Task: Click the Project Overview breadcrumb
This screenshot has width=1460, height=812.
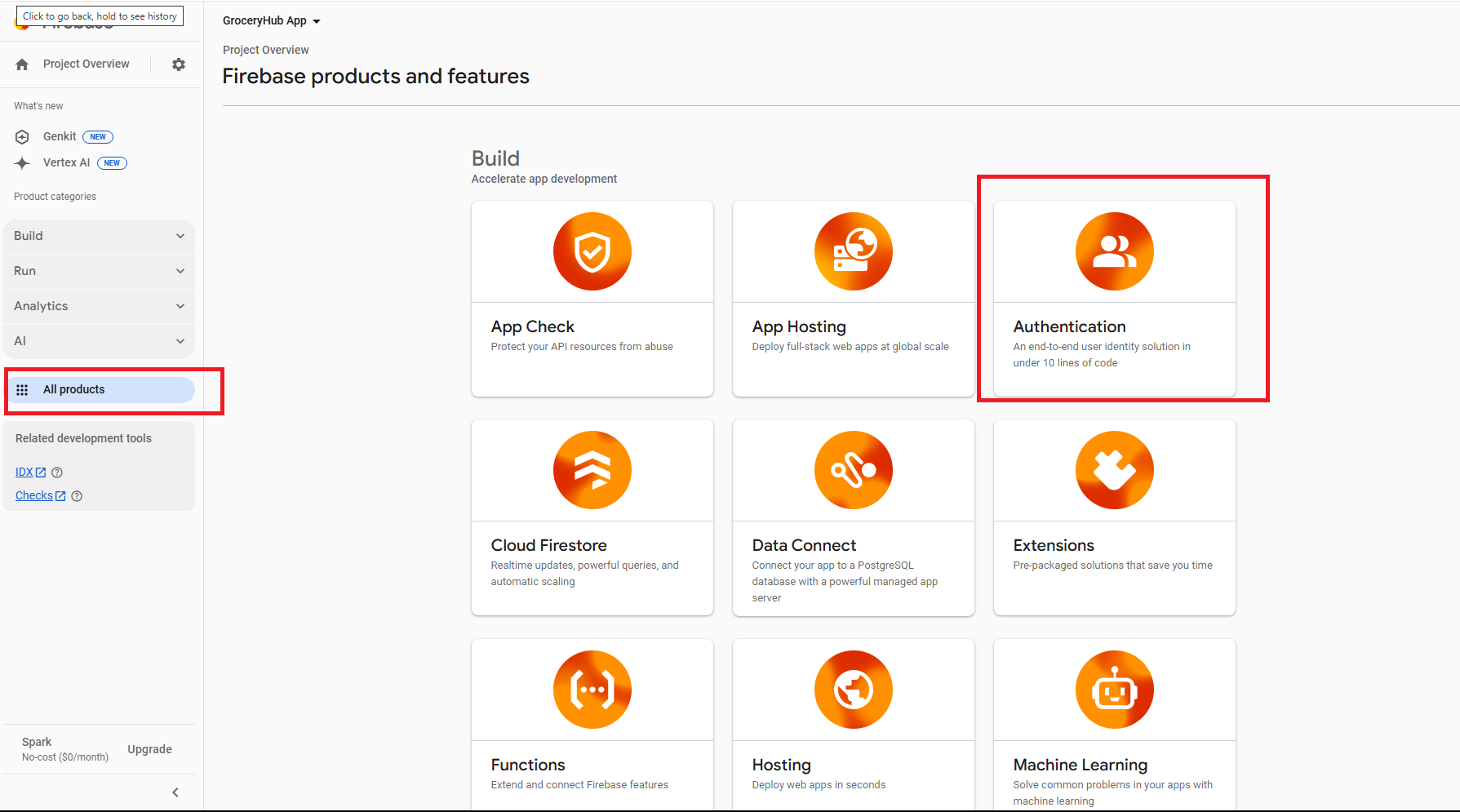Action: (265, 51)
